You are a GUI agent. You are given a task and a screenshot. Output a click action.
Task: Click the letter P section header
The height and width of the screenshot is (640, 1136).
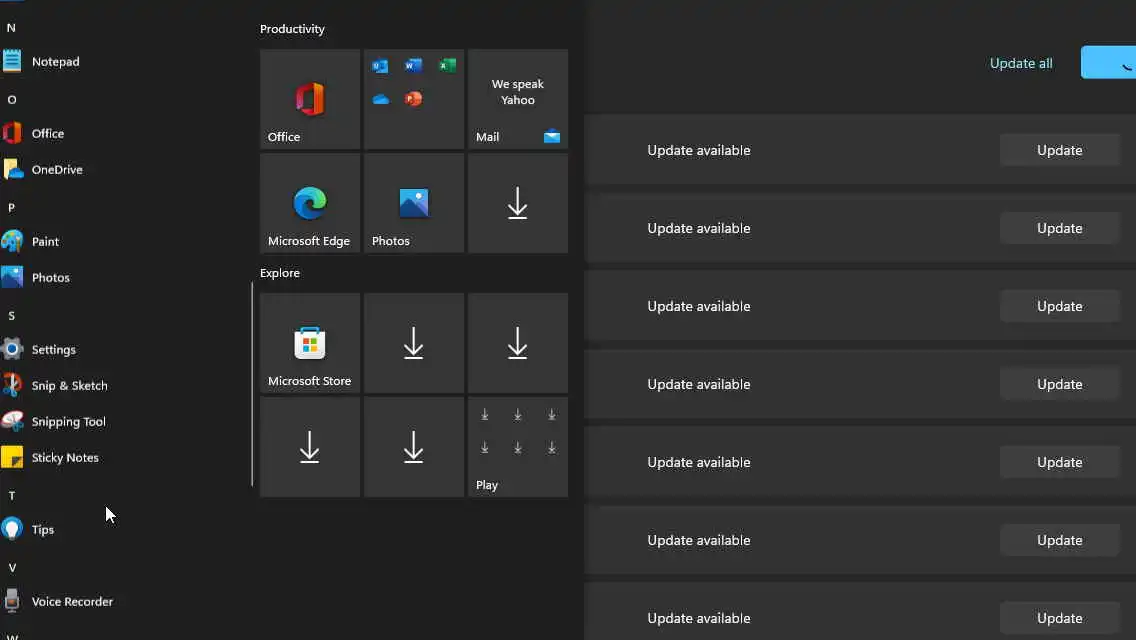(x=11, y=207)
